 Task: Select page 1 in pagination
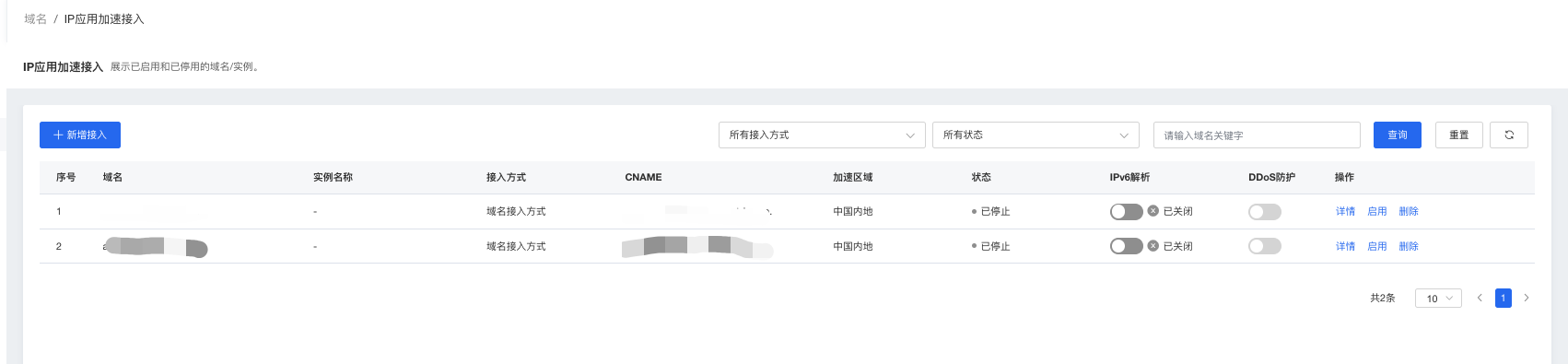point(1504,298)
